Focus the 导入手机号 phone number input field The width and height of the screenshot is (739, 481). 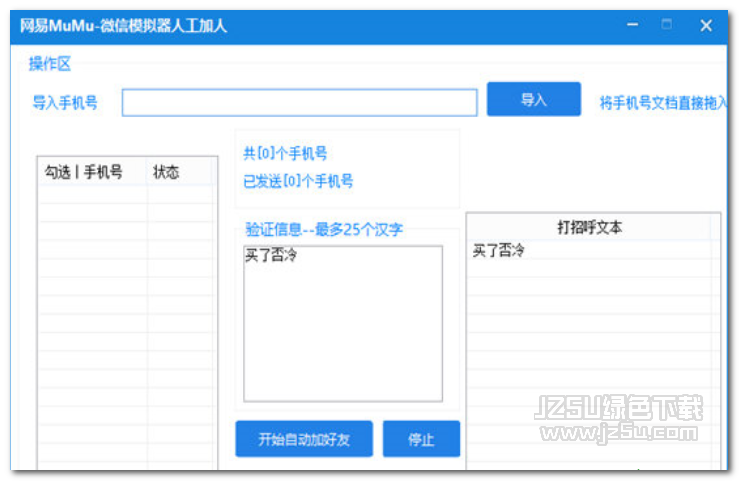click(299, 102)
